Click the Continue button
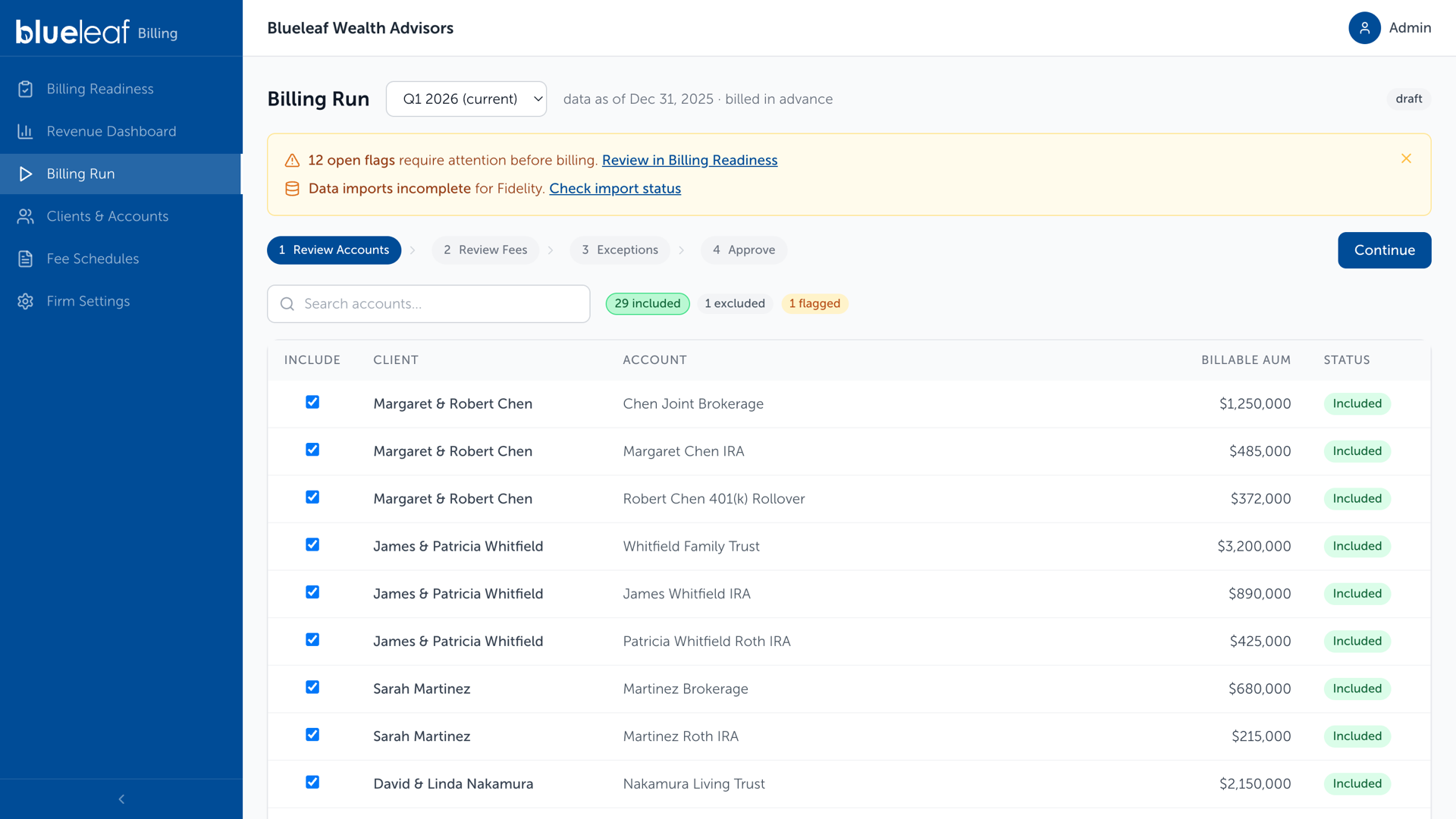Image resolution: width=1456 pixels, height=819 pixels. tap(1384, 250)
